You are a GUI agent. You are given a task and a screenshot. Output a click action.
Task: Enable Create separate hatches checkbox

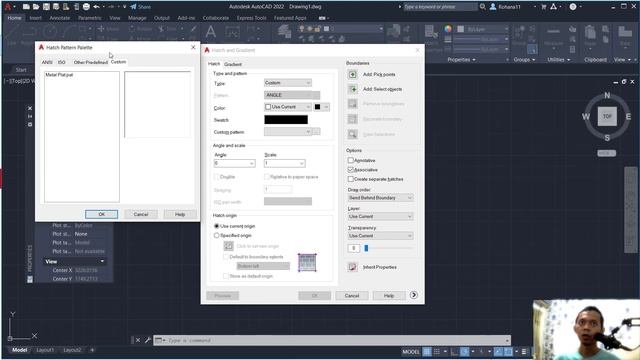pyautogui.click(x=351, y=179)
